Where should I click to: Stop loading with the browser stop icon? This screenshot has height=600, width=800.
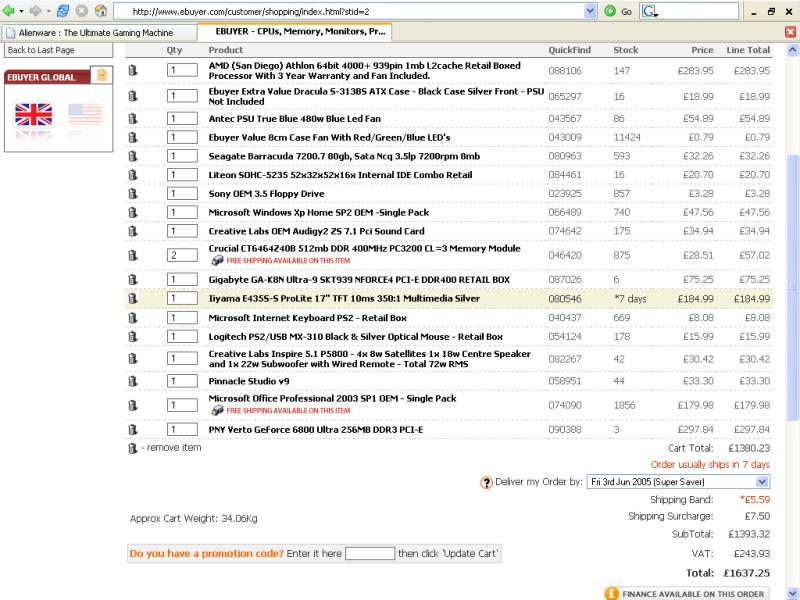(x=81, y=11)
